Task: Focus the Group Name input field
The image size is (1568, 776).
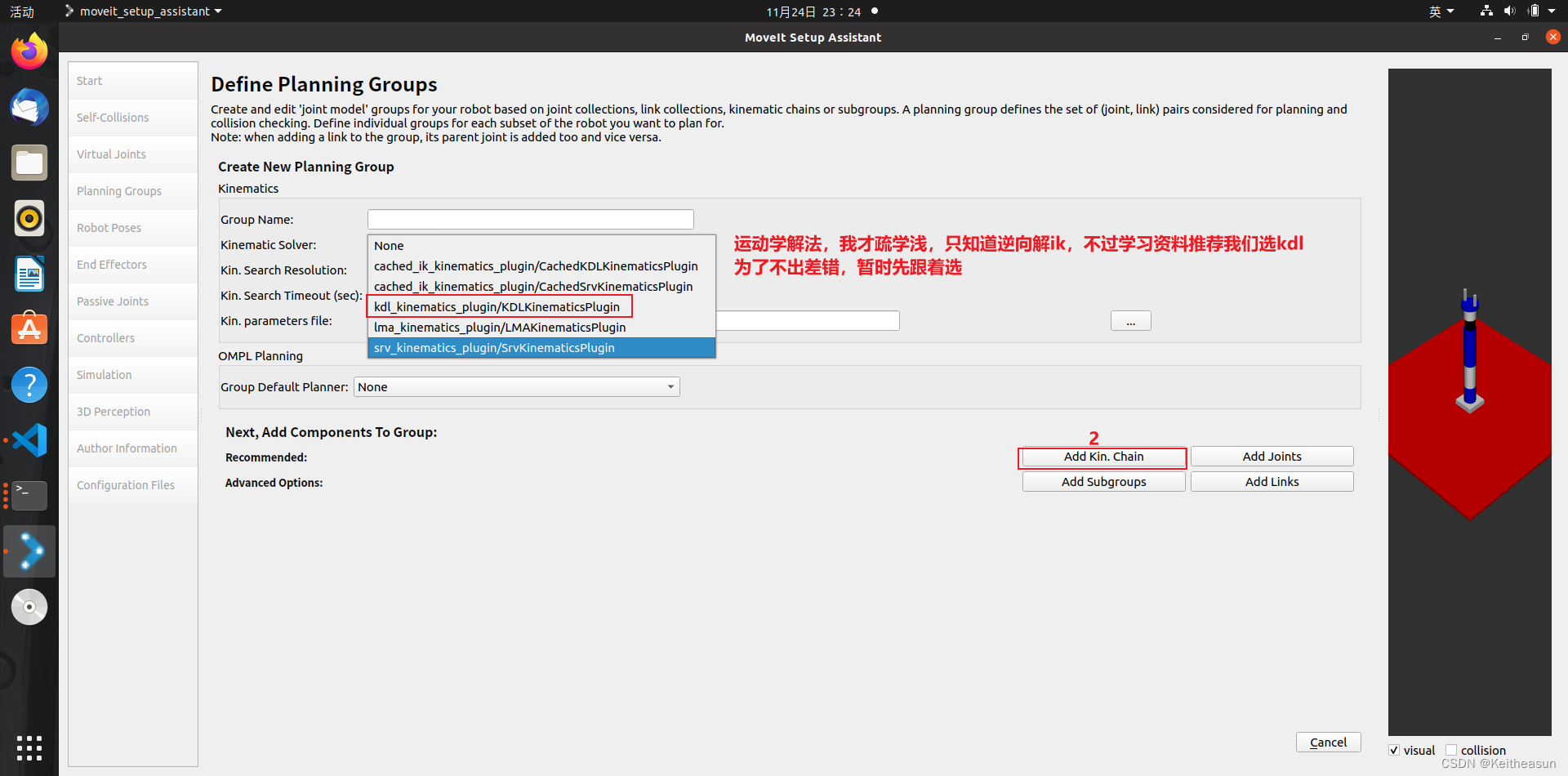Action: pos(530,220)
